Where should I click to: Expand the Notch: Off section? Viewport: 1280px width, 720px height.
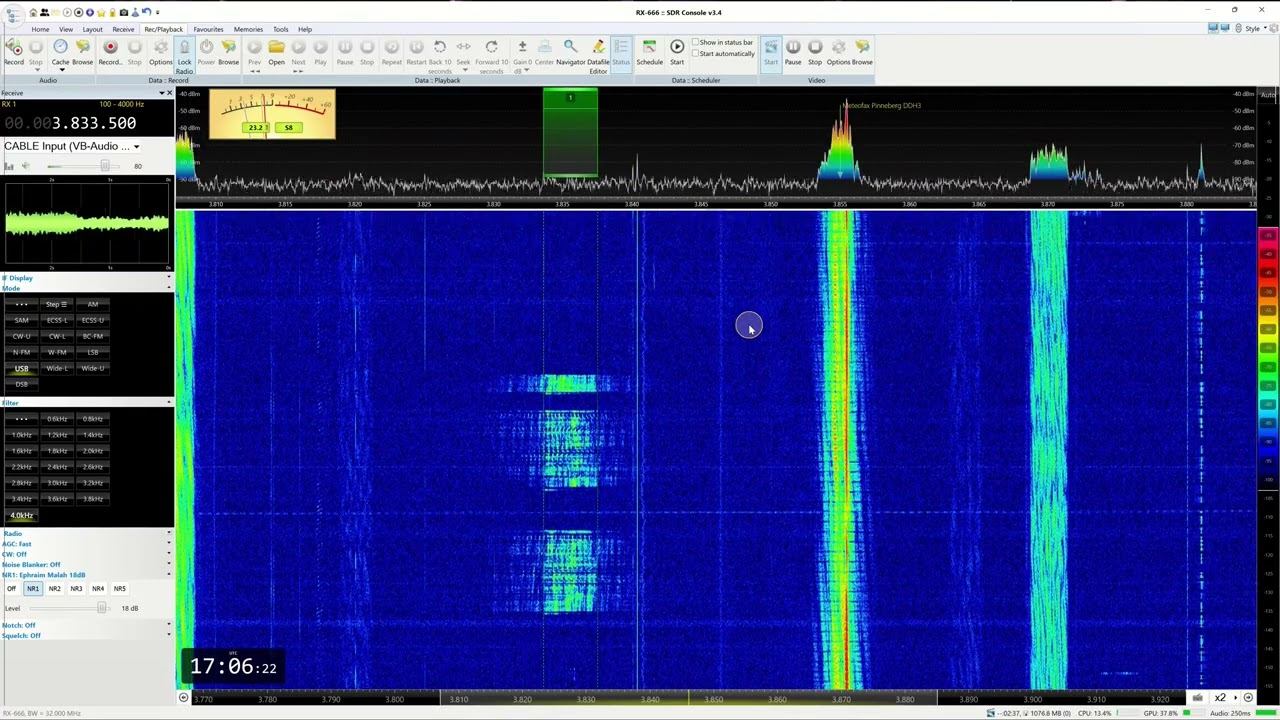tap(168, 625)
